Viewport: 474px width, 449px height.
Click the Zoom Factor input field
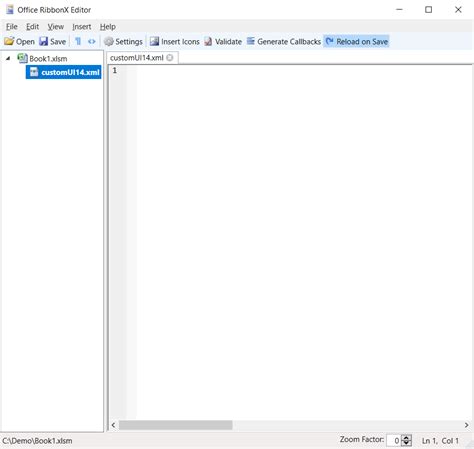click(x=394, y=441)
